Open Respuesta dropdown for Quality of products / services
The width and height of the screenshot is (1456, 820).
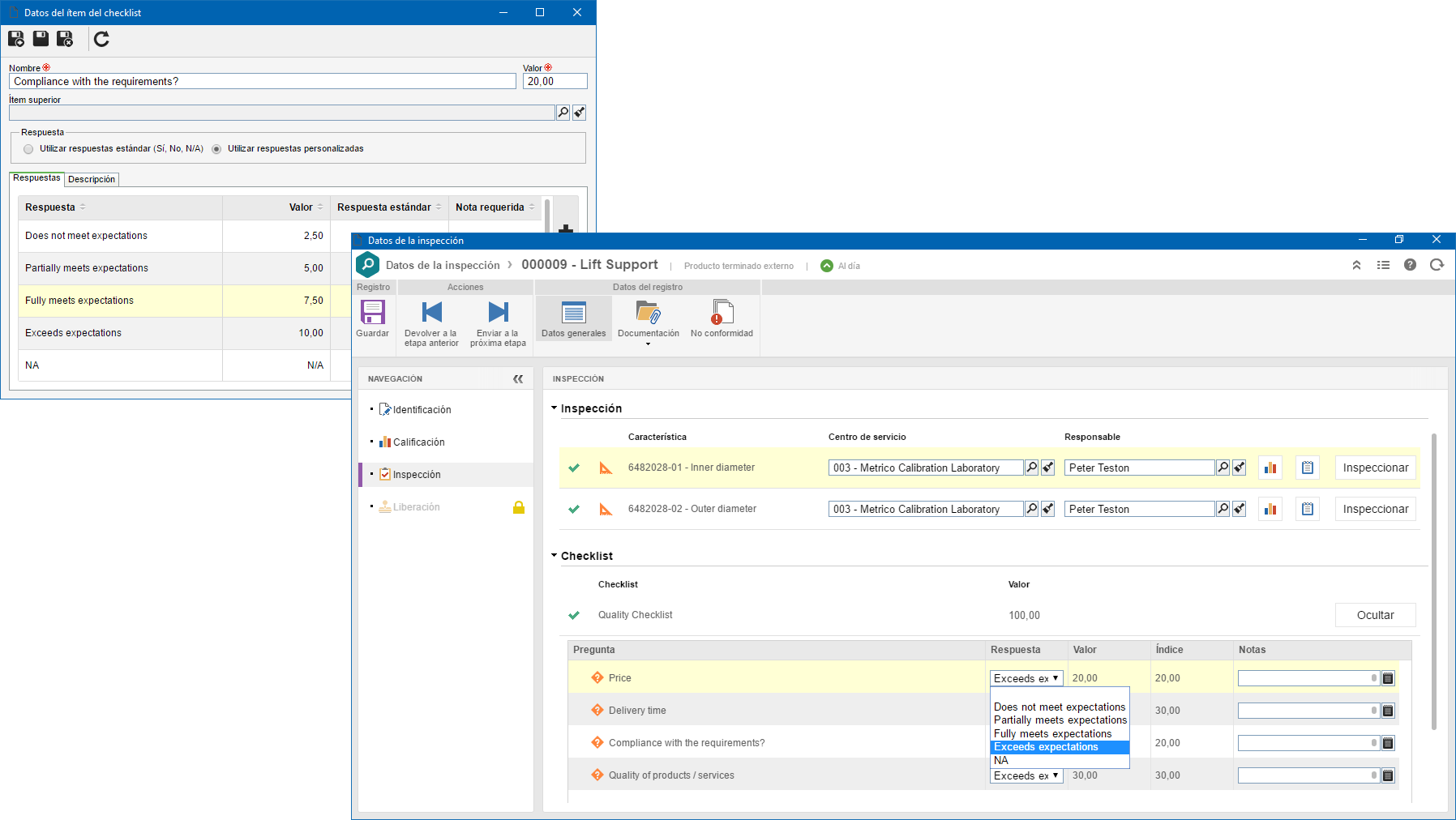click(1026, 775)
